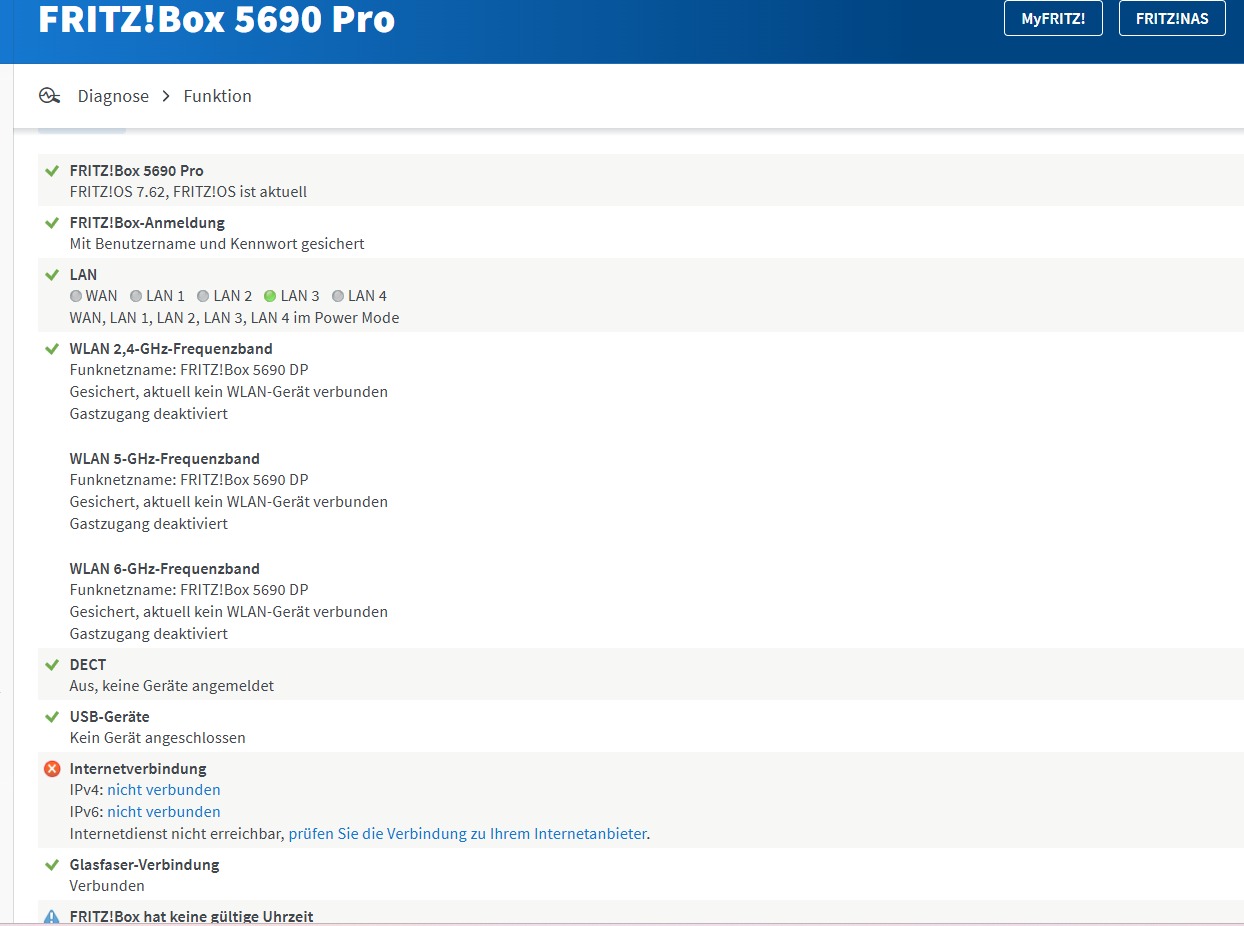Click 'Kein Gerät angeschlossen' text

tap(157, 738)
